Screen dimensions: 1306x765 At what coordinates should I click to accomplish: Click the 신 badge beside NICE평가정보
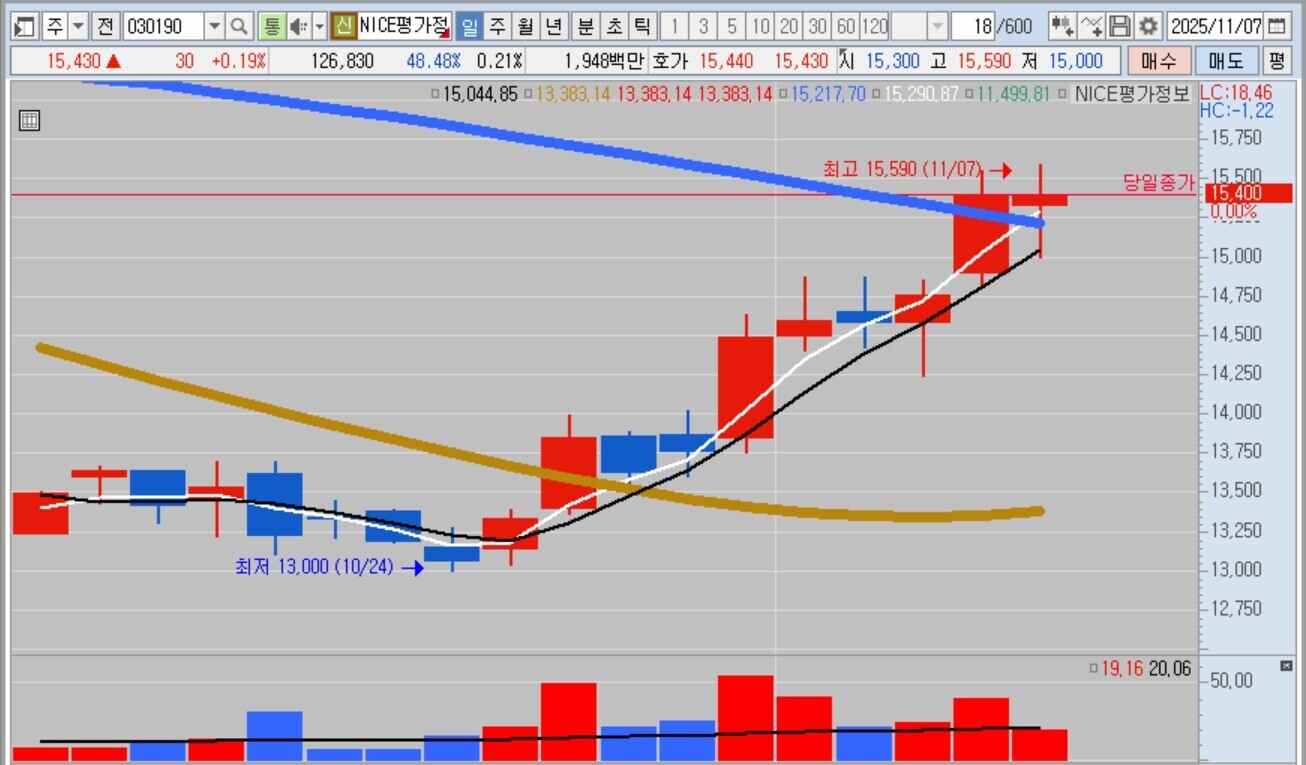coord(344,26)
